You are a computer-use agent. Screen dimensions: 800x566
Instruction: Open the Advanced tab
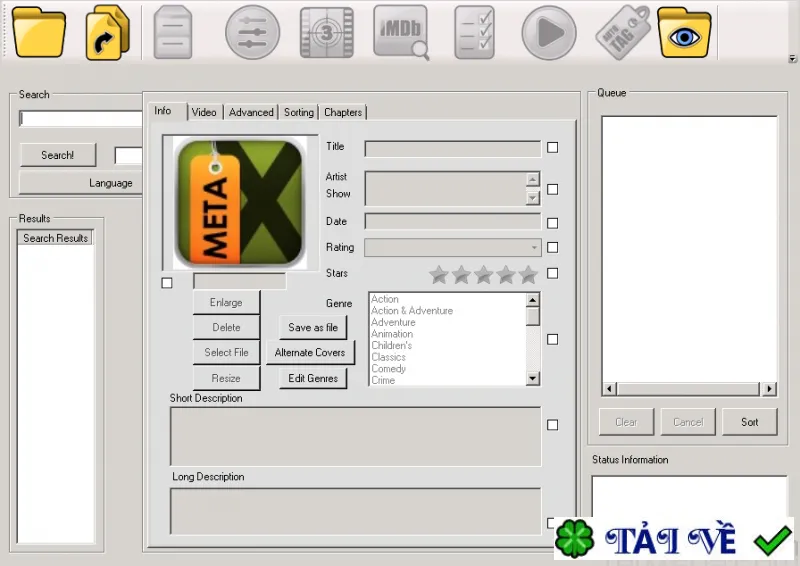coord(251,112)
